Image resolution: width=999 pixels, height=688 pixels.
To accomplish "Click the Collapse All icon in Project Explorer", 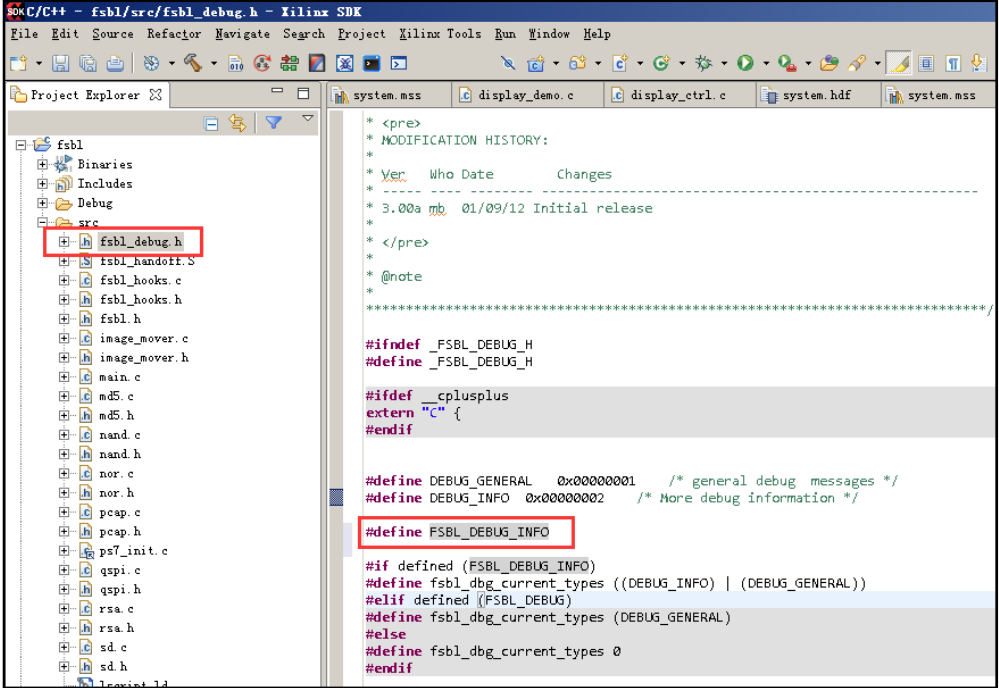I will 211,124.
